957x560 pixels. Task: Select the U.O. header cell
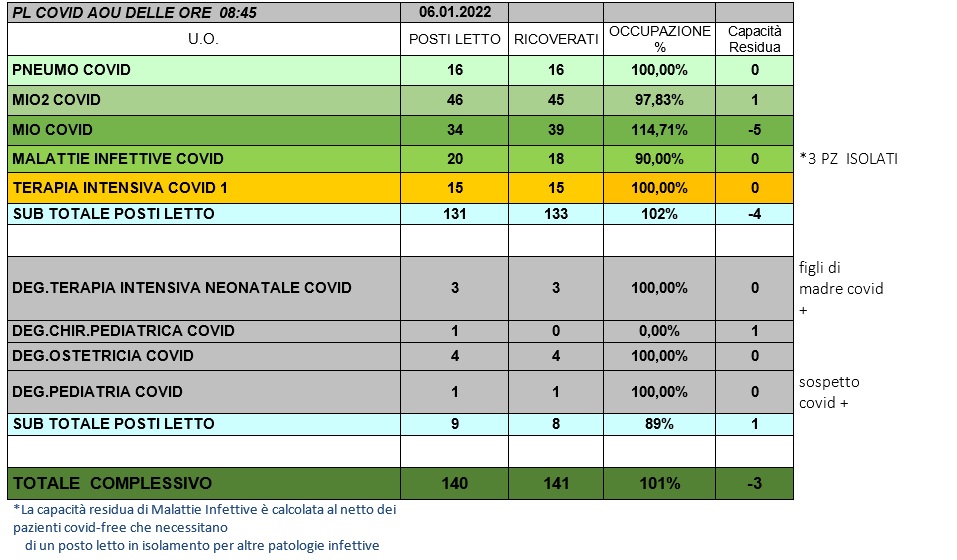[x=203, y=40]
